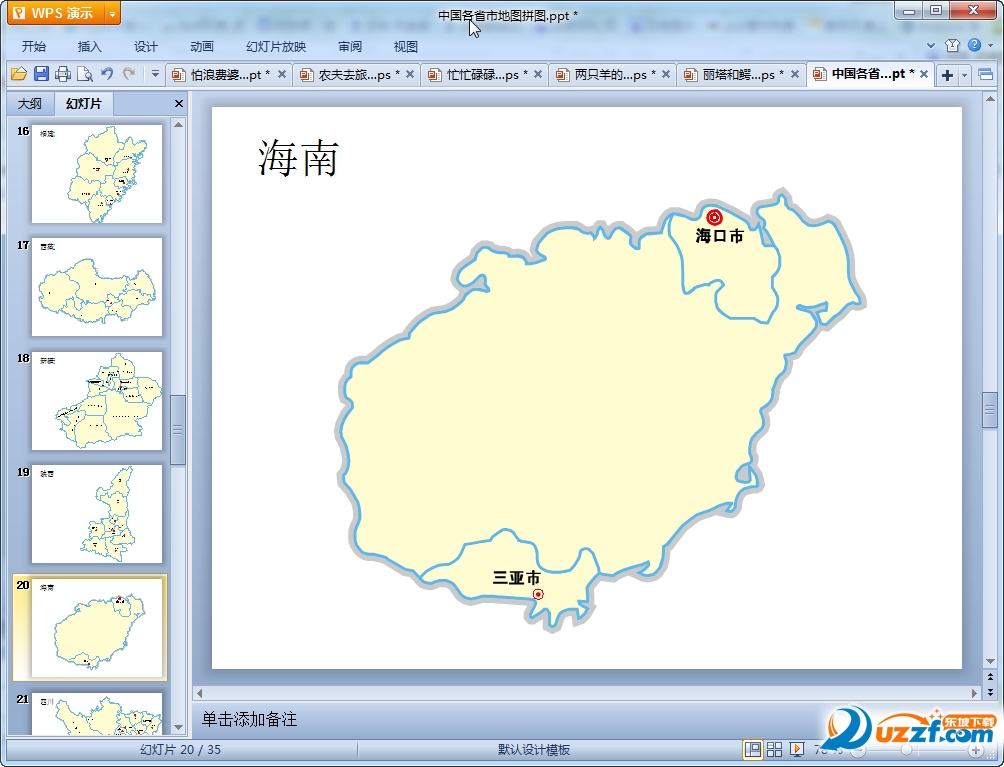Screen dimensions: 1004x767
Task: Switch to the 幻灯片 thumbnails pane tab
Action: (84, 103)
